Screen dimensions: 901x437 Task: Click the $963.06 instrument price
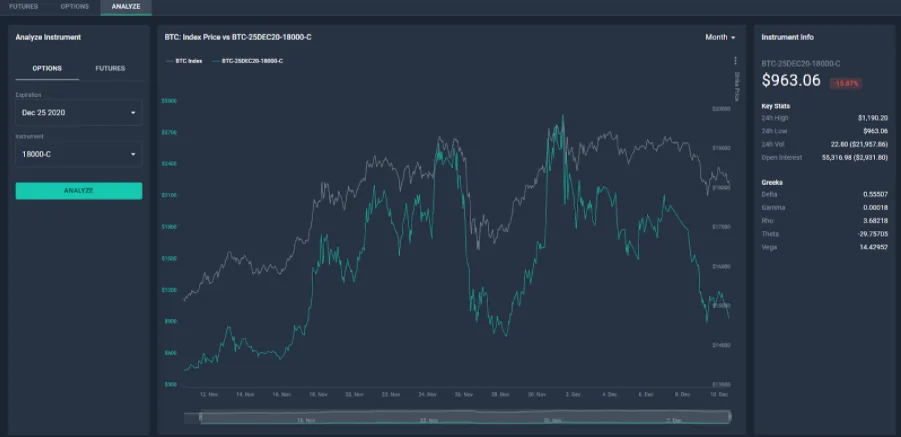(x=791, y=81)
